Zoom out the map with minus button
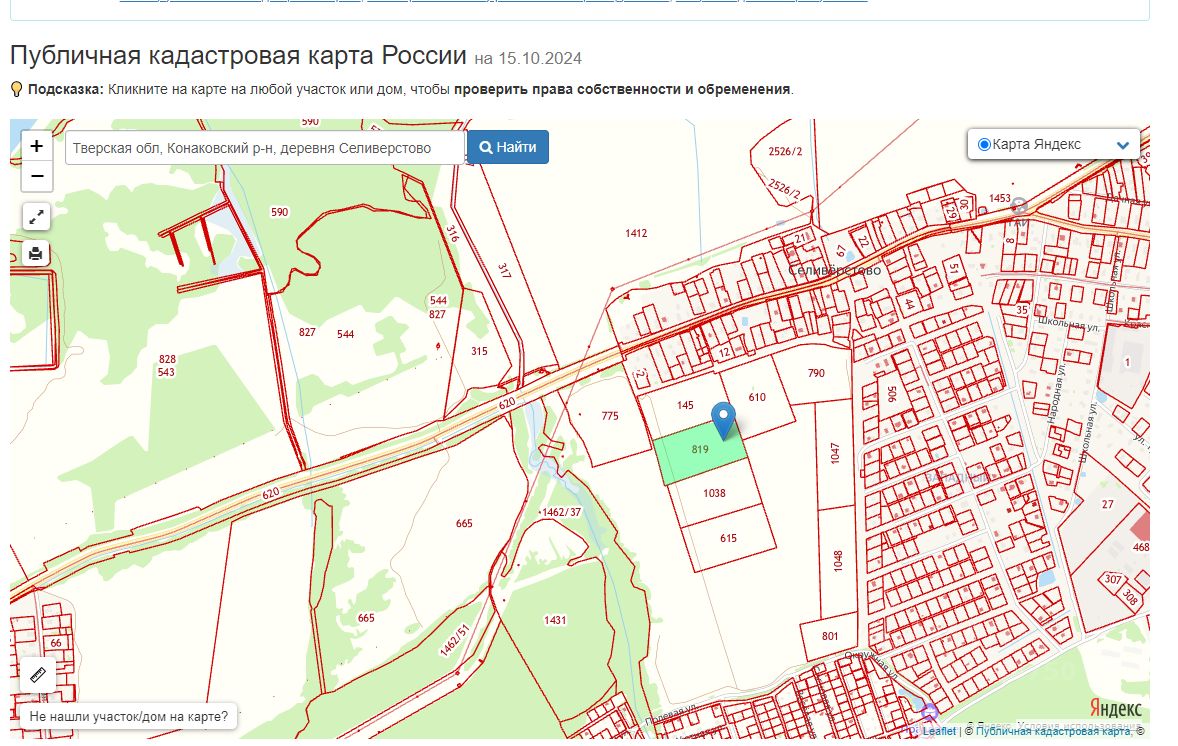Image resolution: width=1178 pixels, height=746 pixels. (36, 176)
